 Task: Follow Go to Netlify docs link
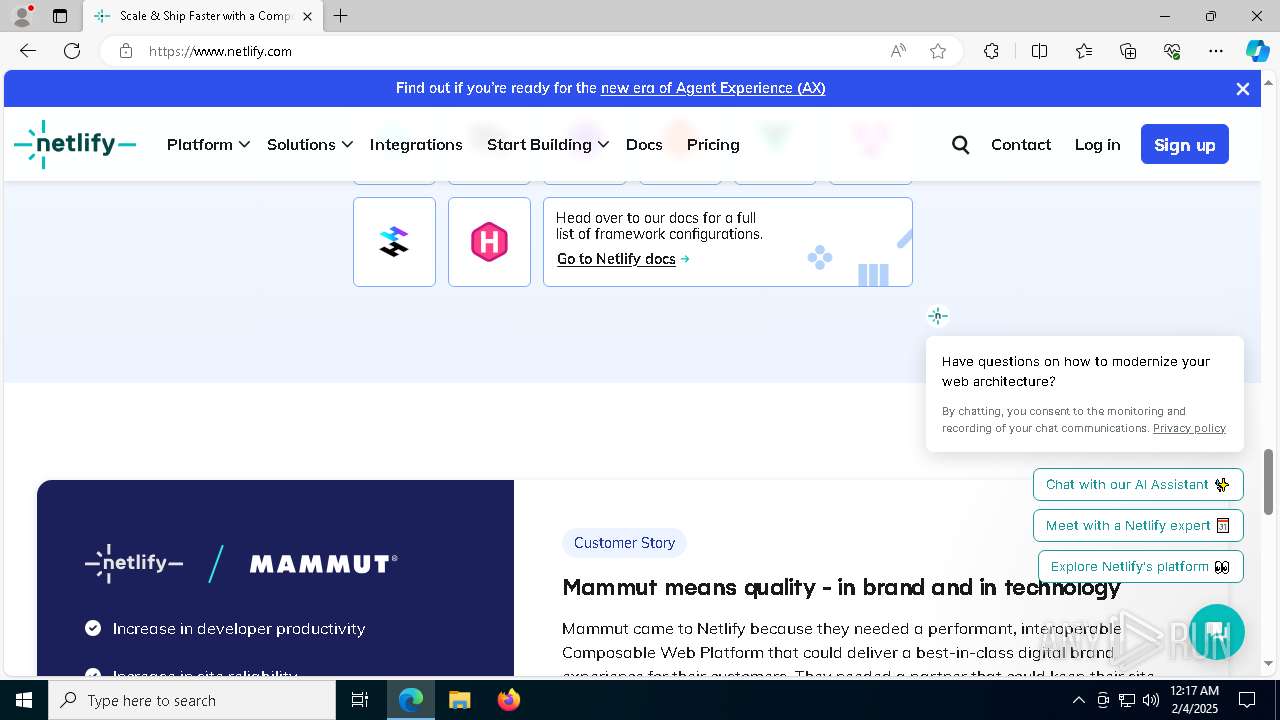(623, 259)
